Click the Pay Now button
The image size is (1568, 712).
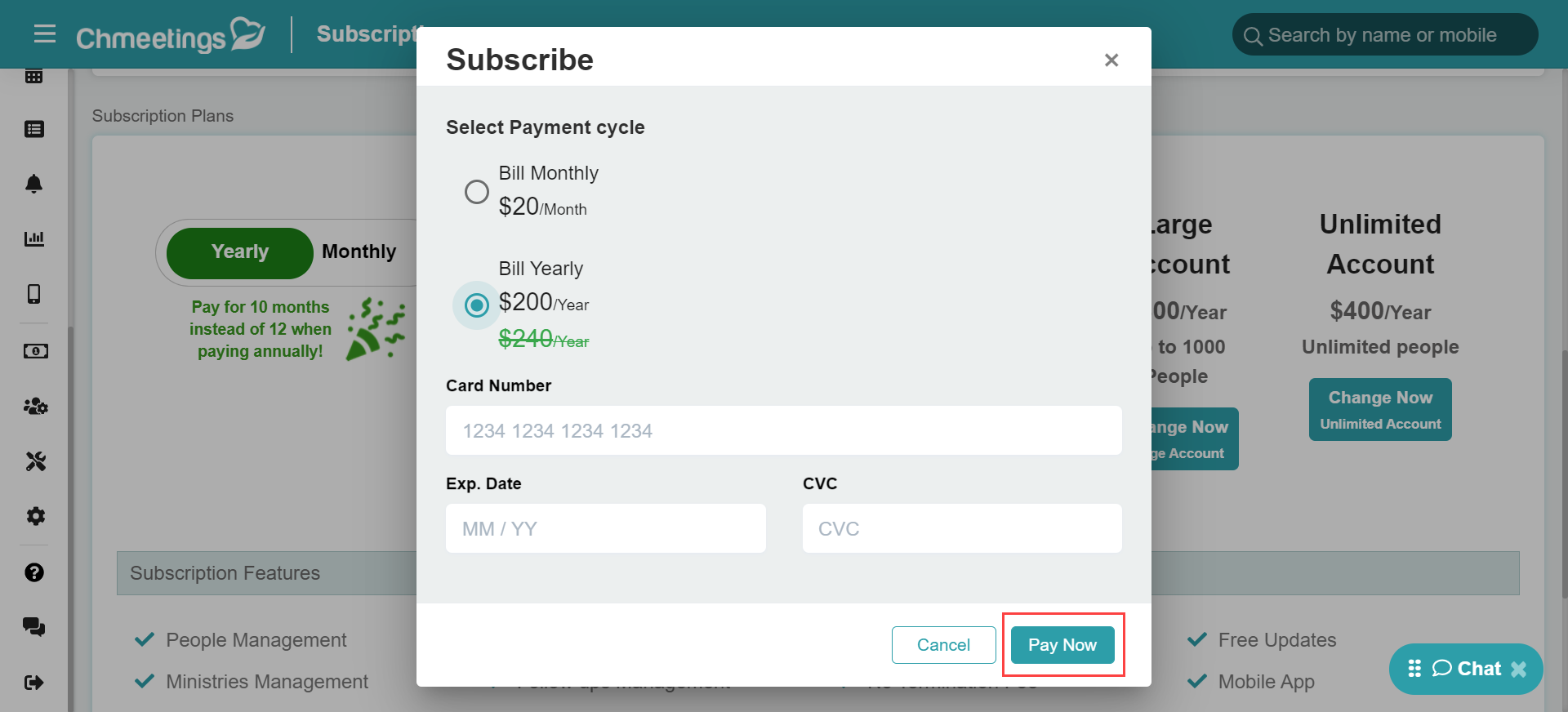tap(1062, 645)
